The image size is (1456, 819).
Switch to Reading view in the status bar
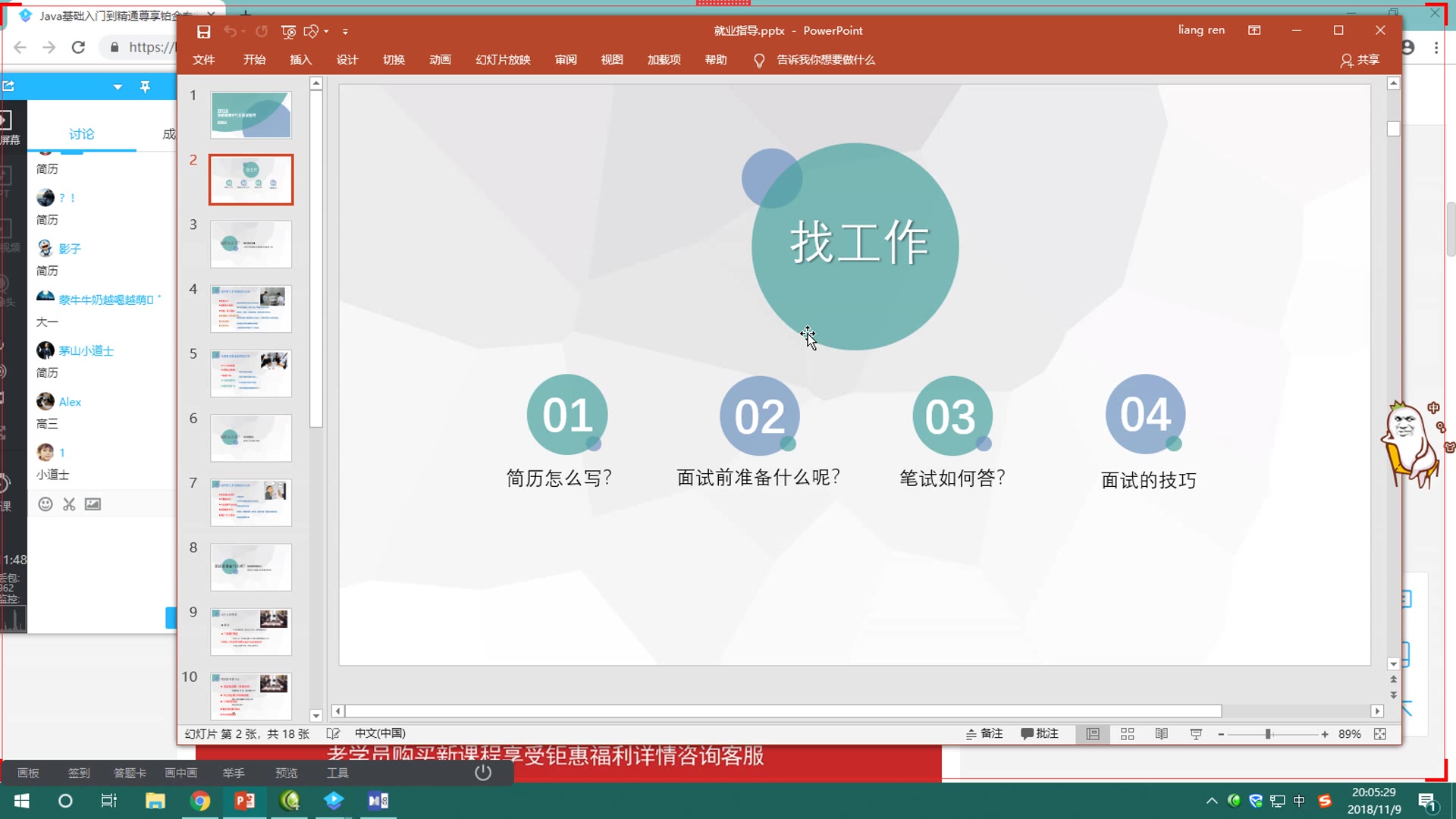coord(1161,733)
